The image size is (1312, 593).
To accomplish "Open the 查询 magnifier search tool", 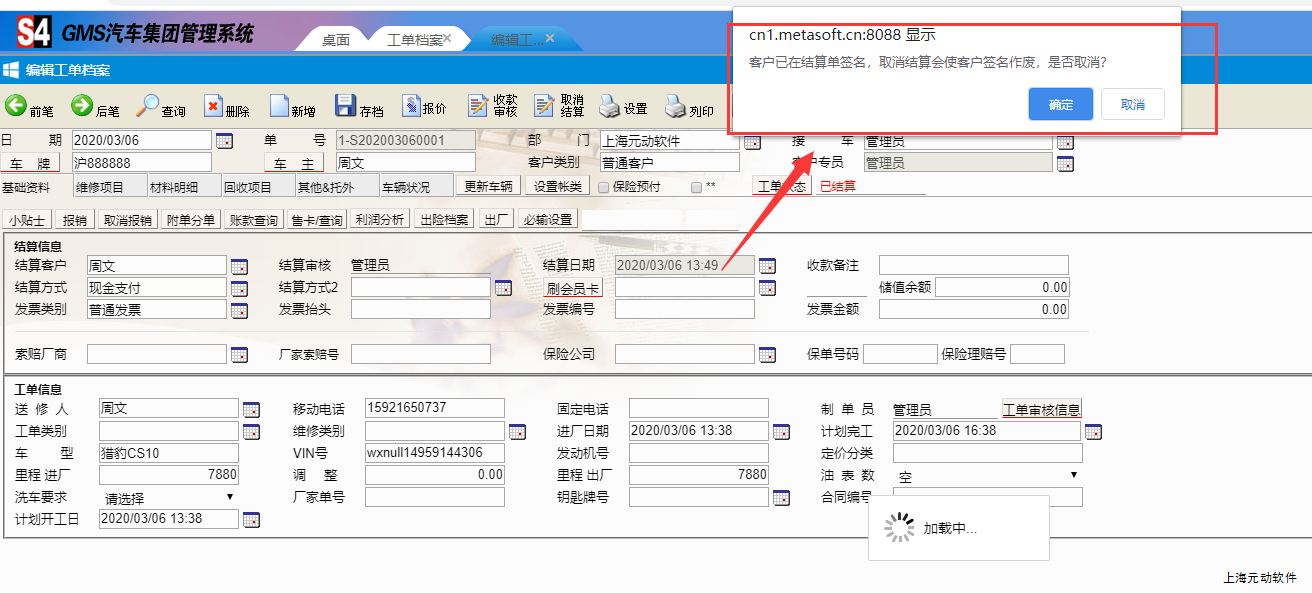I will 148,106.
